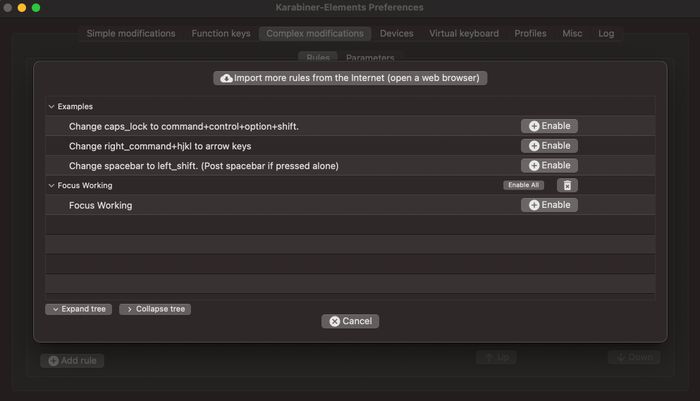
Task: Collapse the Examples group chevron
Action: (51, 107)
